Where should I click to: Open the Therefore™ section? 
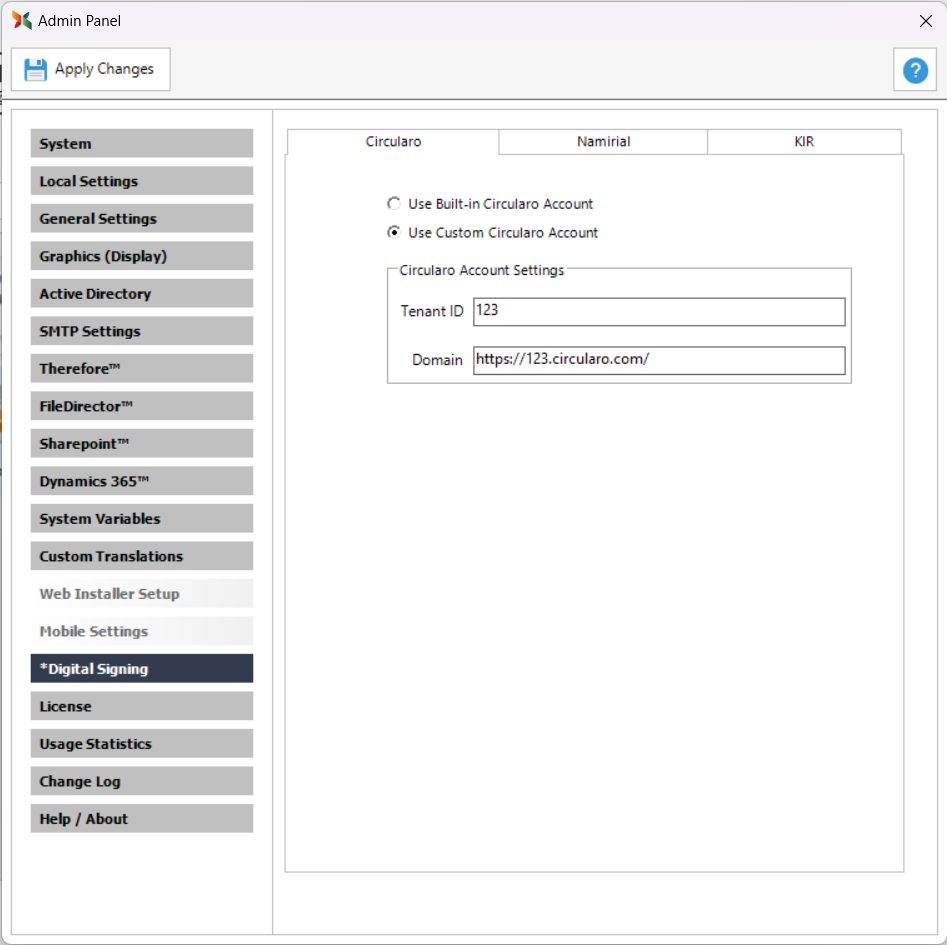pos(142,368)
